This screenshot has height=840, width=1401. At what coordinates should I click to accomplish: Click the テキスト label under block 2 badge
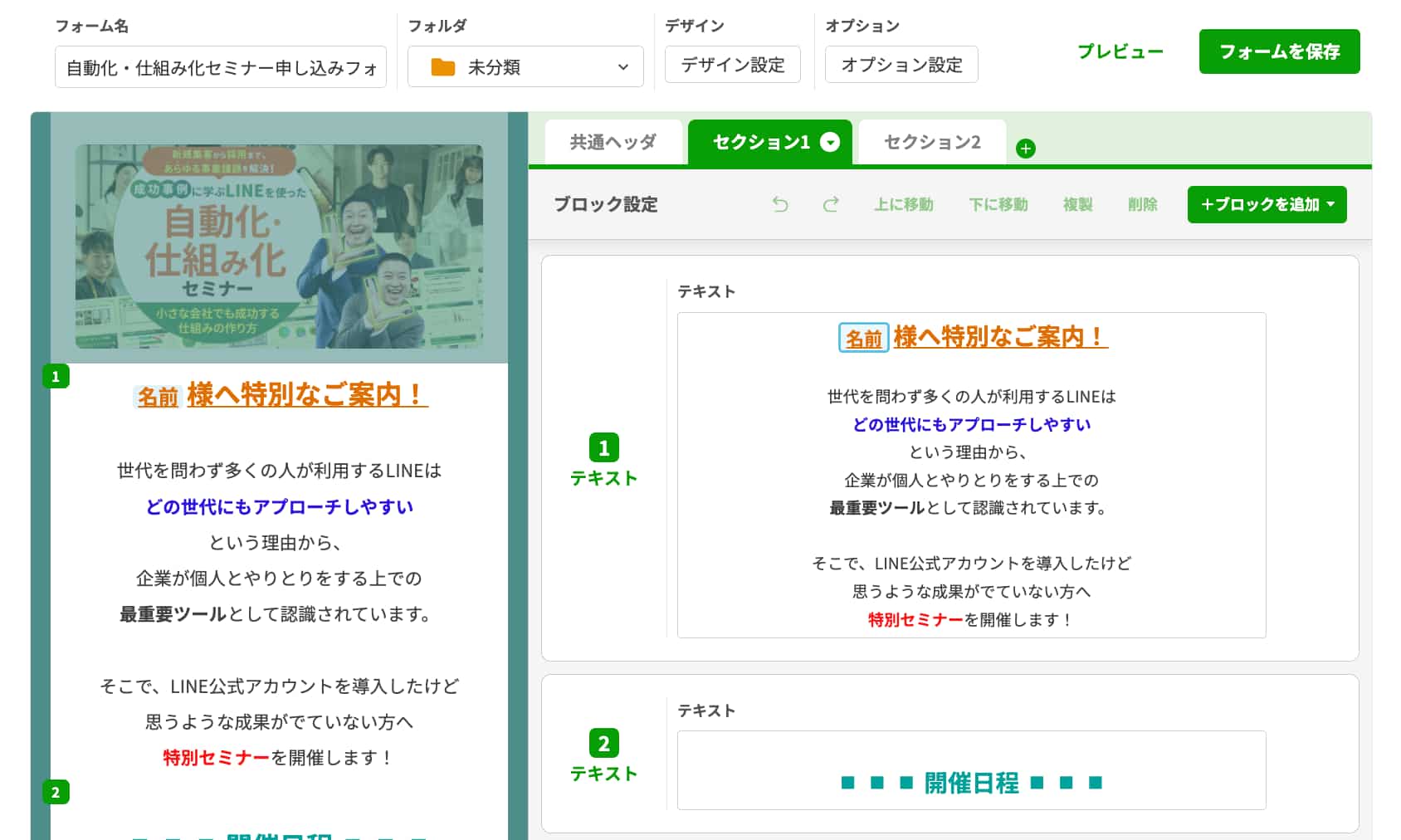[603, 774]
